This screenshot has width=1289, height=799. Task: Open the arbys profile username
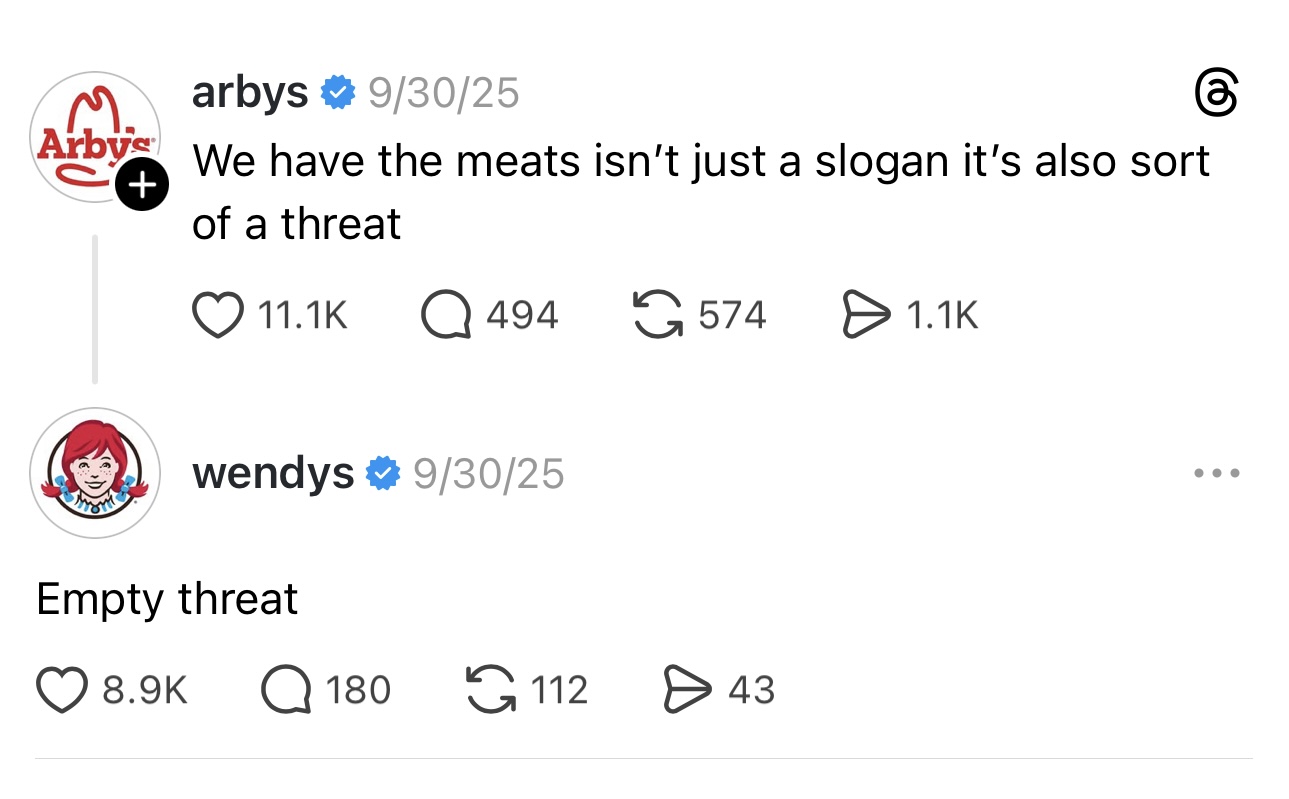250,93
